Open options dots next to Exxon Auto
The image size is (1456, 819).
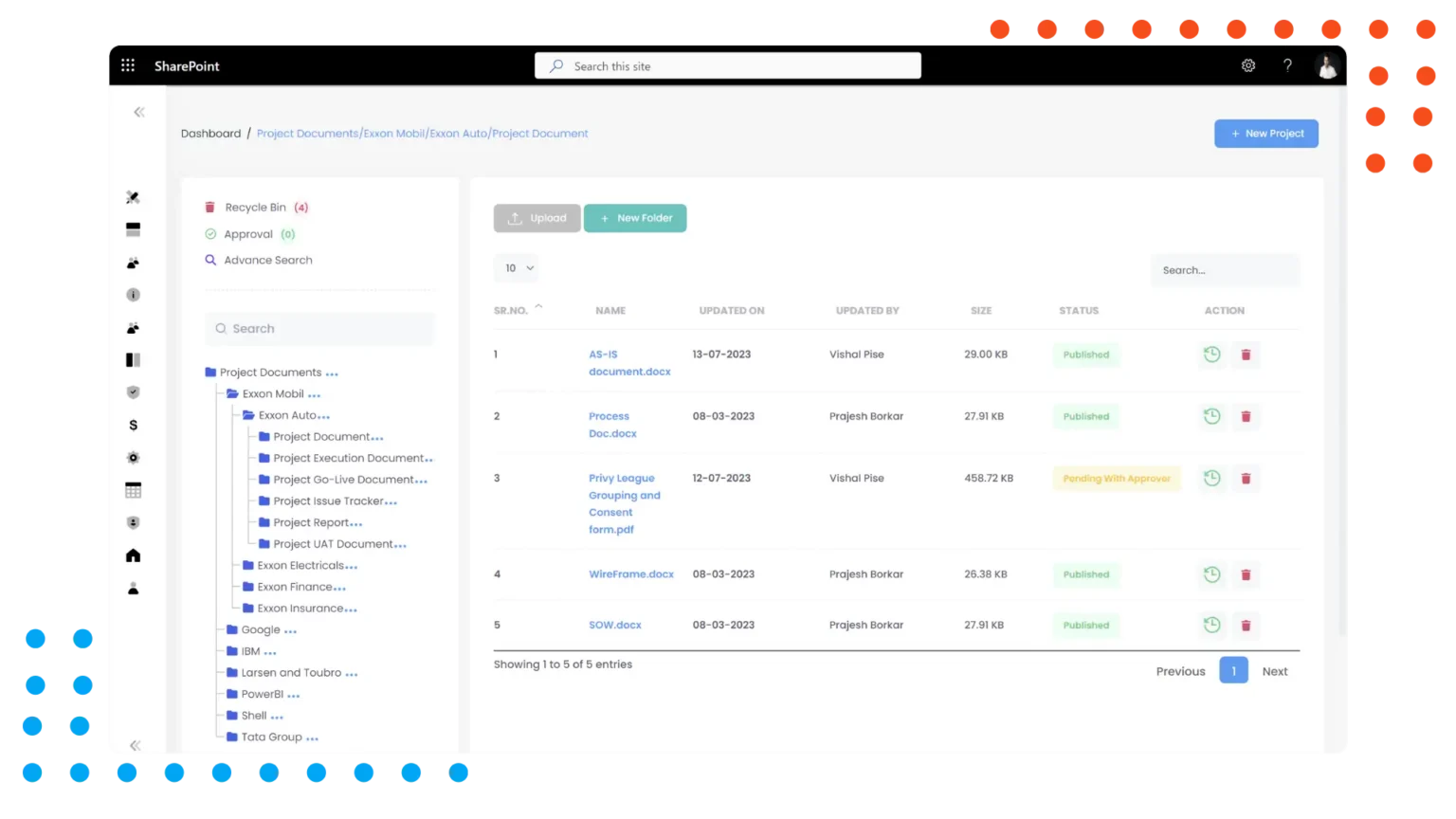324,417
